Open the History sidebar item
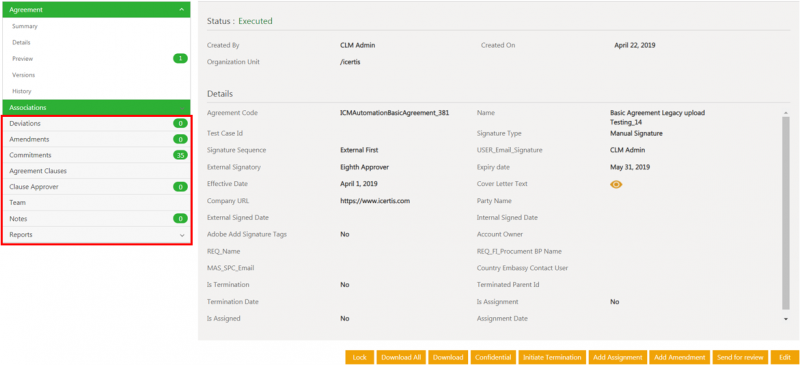 coord(22,91)
